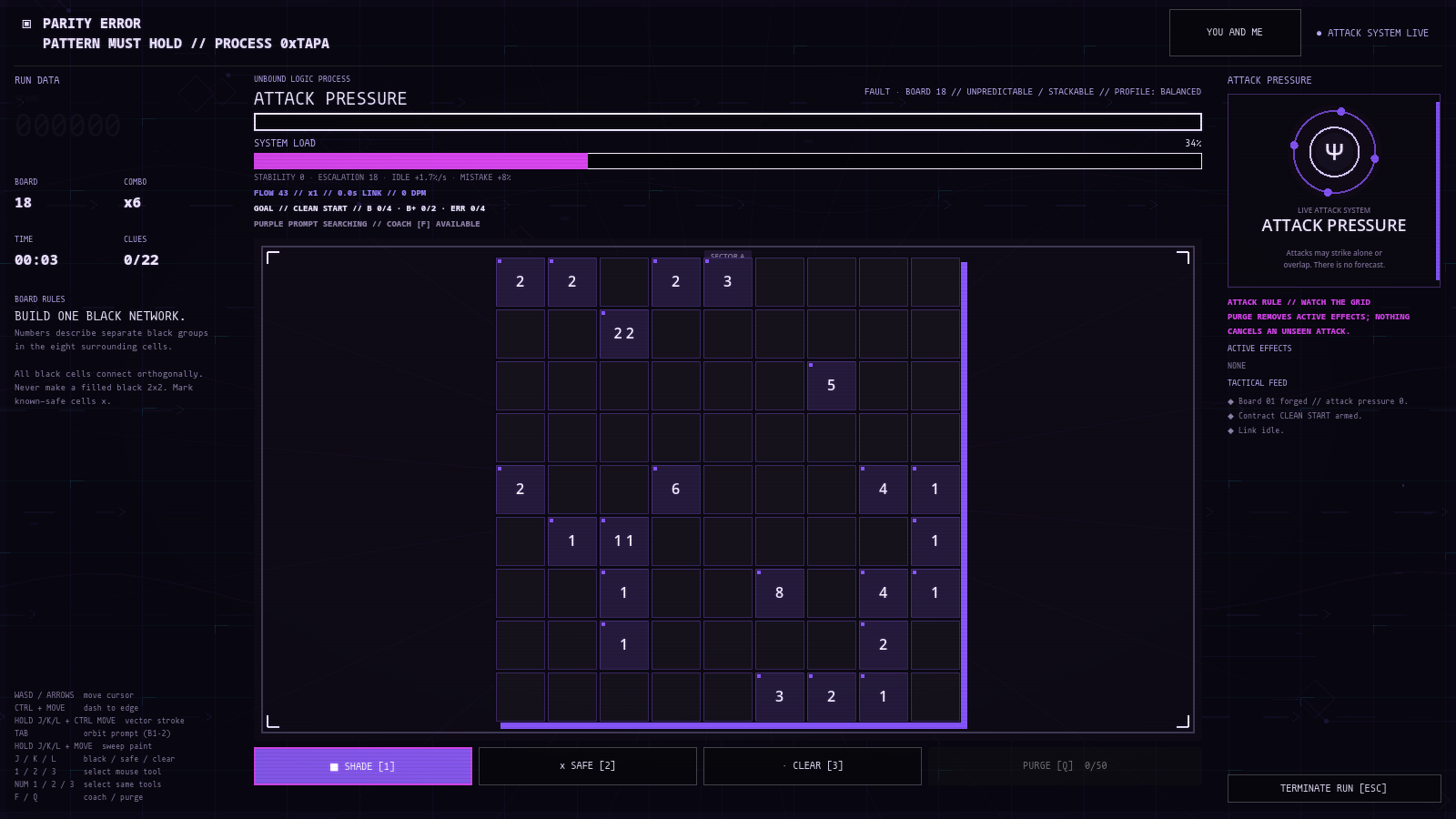
Task: Click the 34% system load value
Action: coord(1193,144)
